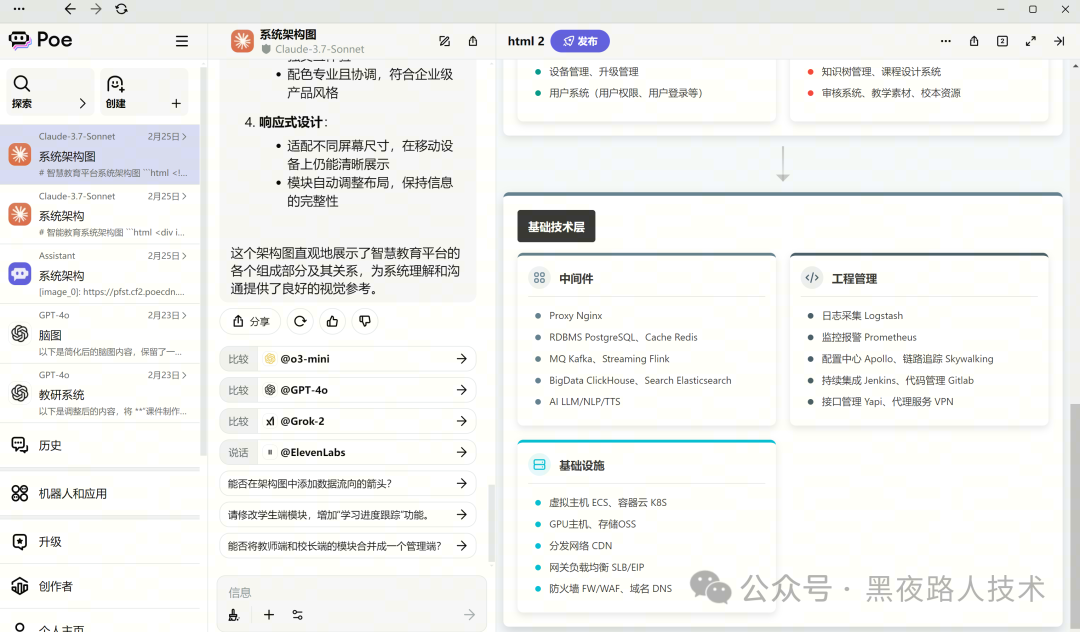Screen dimensions: 1080x632
Task: Open the GPT-4o 教研系统 chat
Action: tap(100, 393)
